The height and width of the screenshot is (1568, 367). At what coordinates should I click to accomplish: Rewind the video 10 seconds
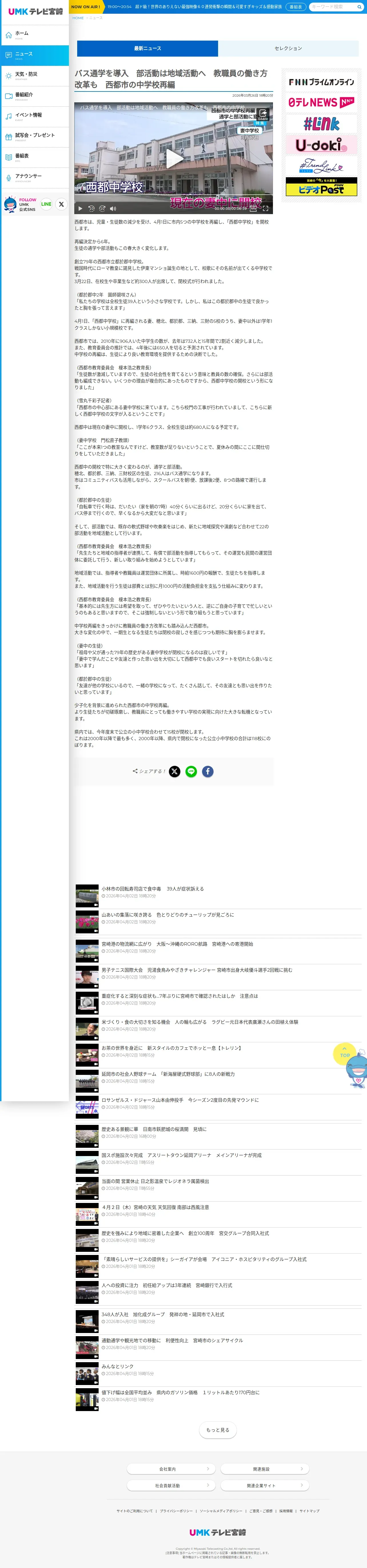pyautogui.click(x=91, y=209)
